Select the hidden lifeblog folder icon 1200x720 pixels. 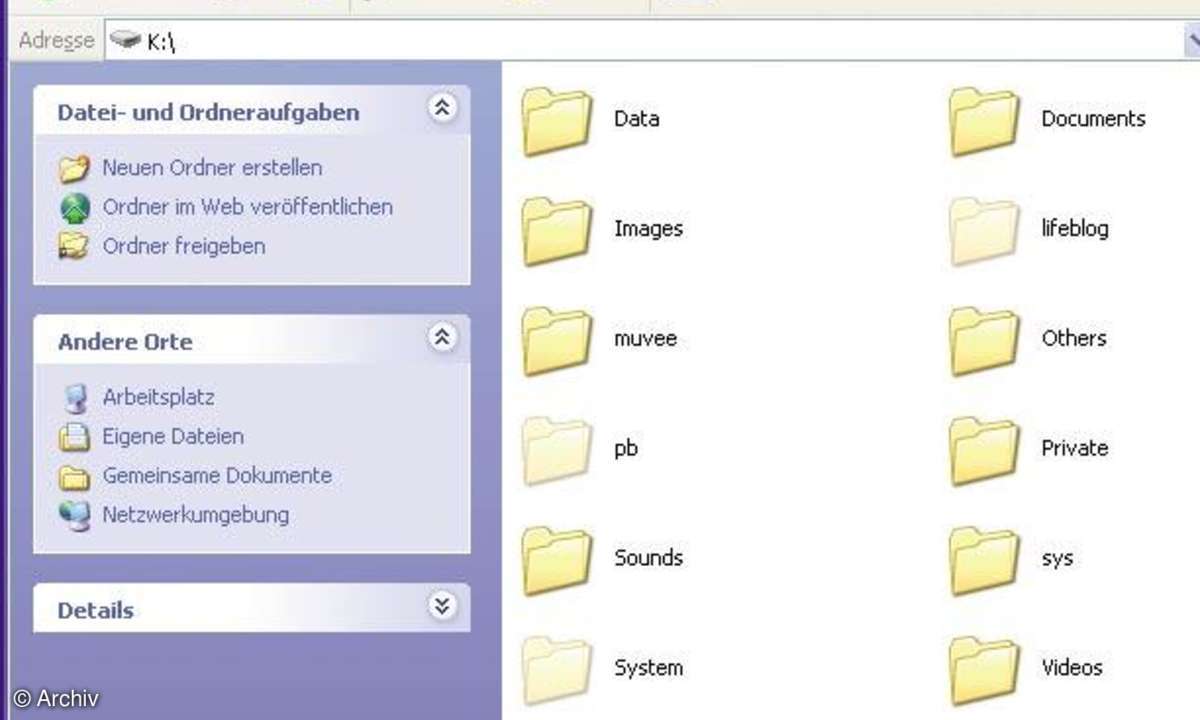click(985, 231)
